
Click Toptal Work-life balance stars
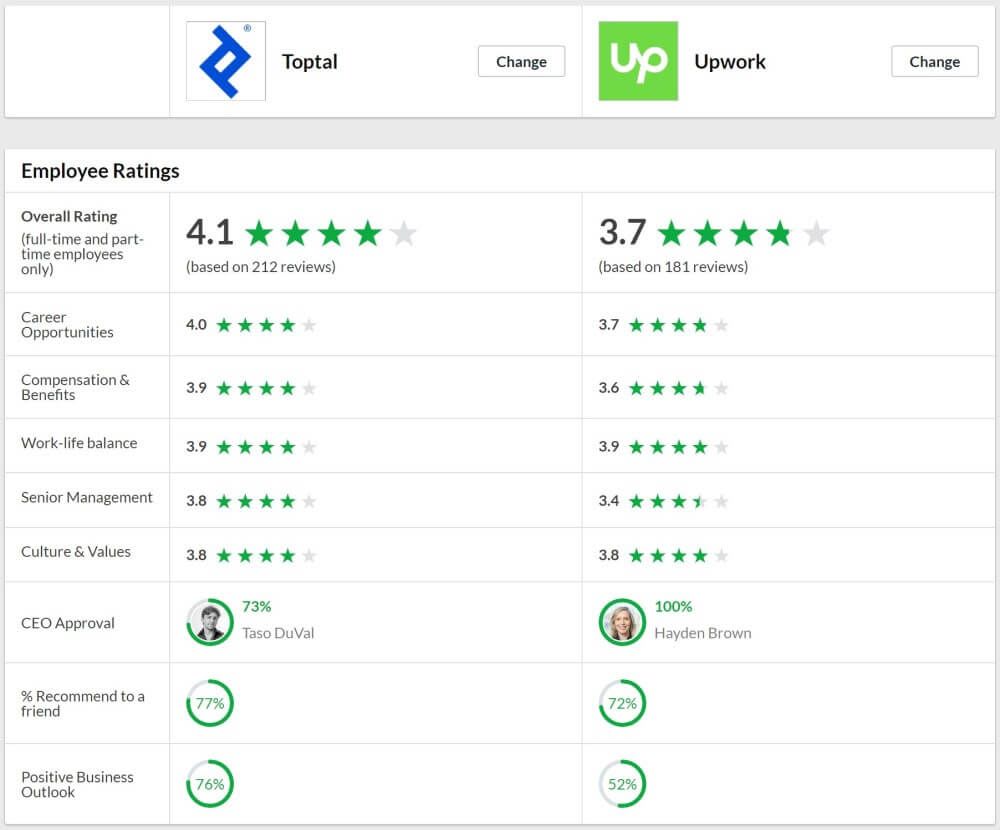pos(267,447)
